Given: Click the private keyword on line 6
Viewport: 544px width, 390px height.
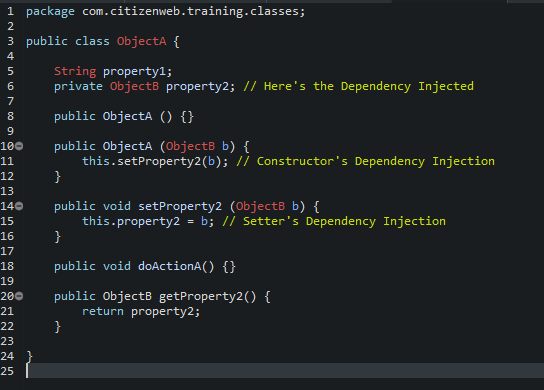Looking at the screenshot, I should [78, 86].
